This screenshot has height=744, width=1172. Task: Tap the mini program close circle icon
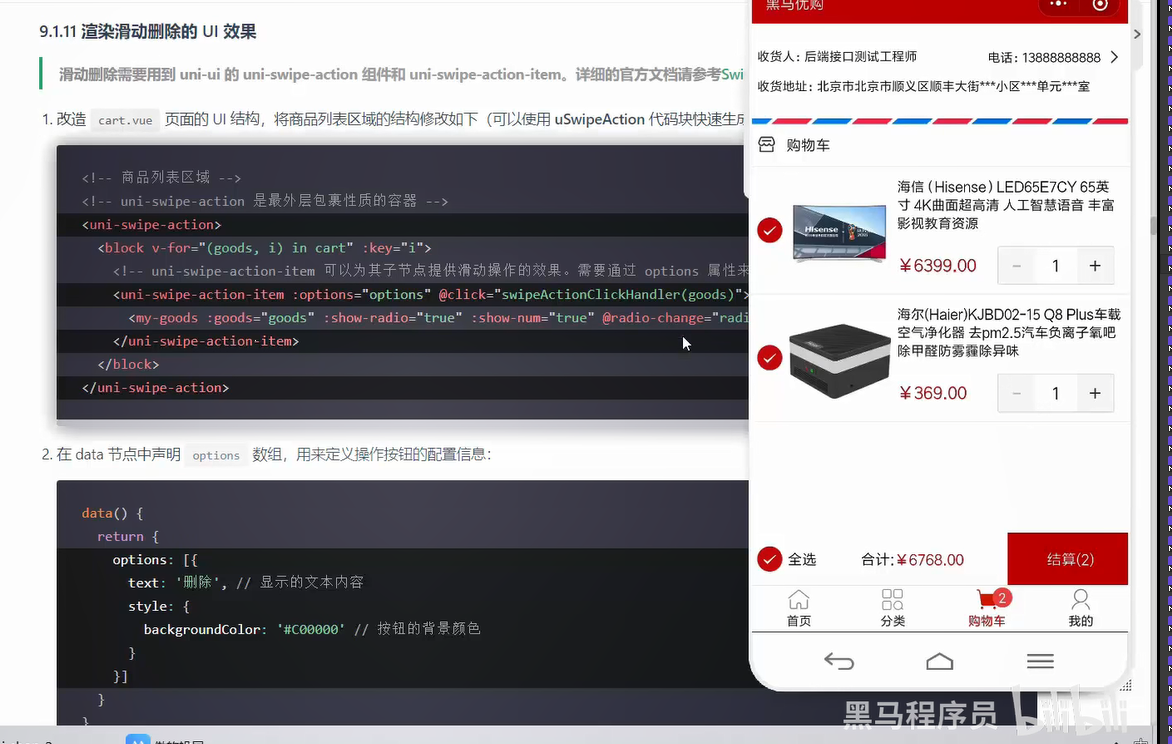[x=1100, y=4]
